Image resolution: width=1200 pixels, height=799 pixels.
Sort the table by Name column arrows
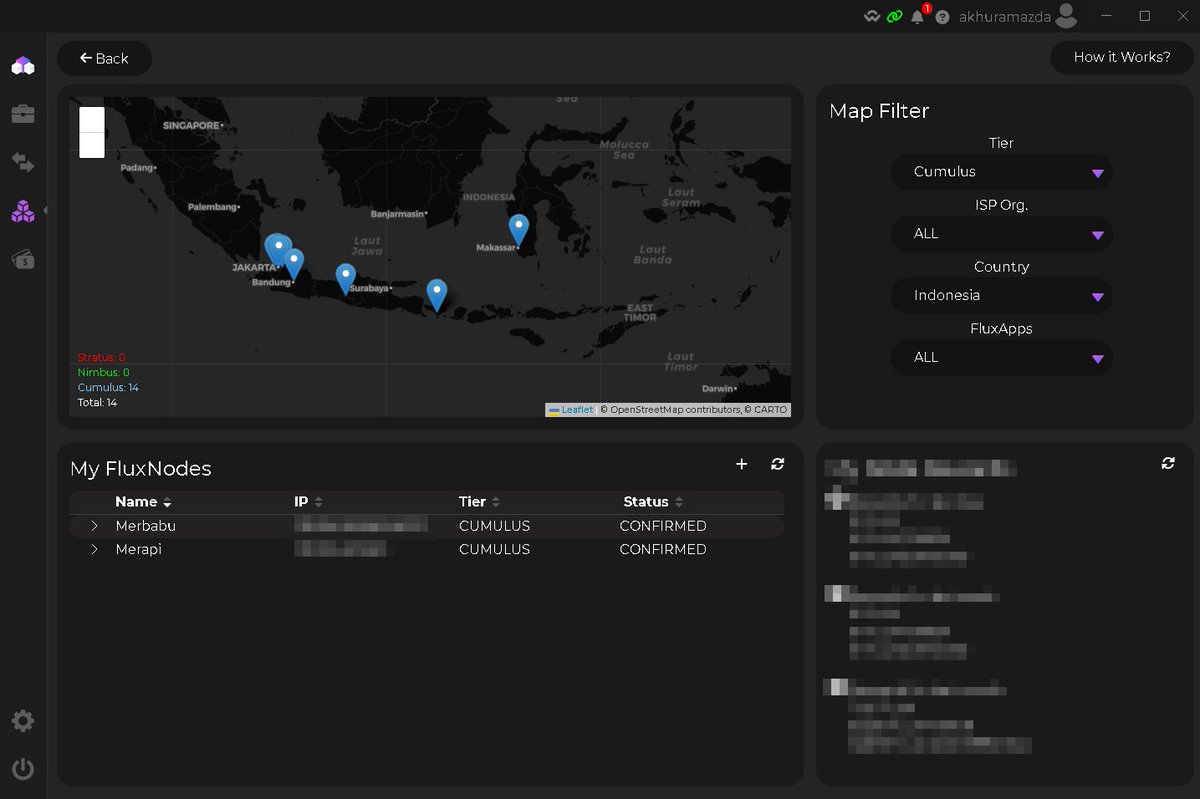click(167, 502)
